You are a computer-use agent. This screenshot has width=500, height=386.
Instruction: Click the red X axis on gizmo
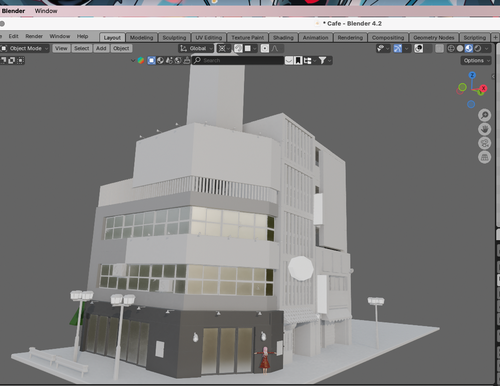(483, 88)
